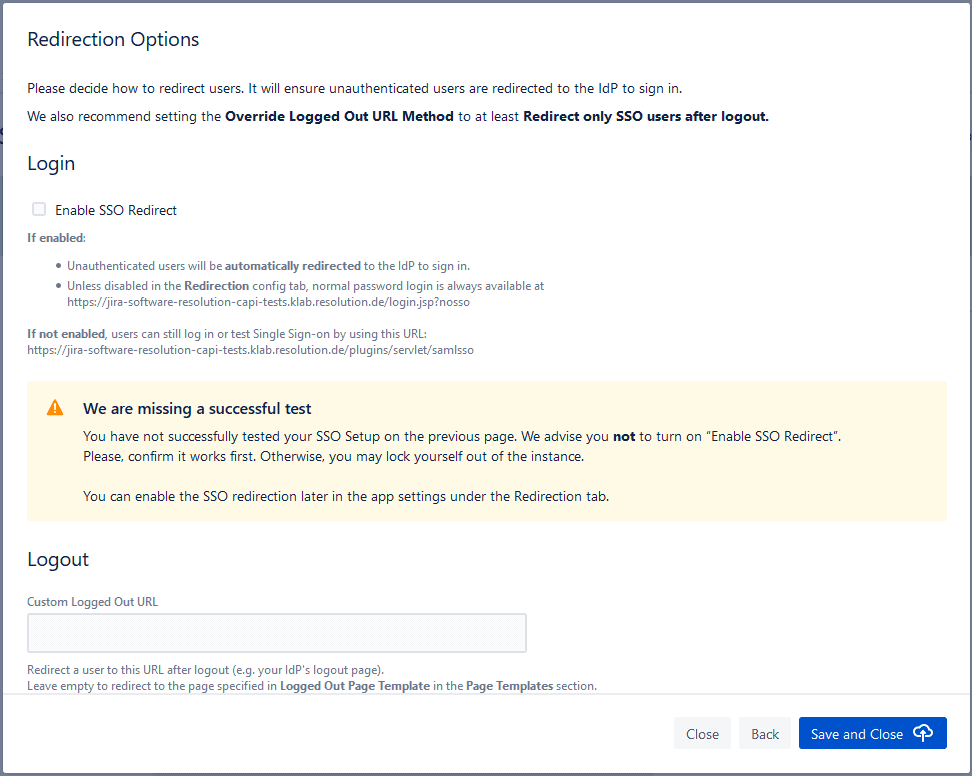Click the cloud upload icon on Save and Close

click(925, 733)
